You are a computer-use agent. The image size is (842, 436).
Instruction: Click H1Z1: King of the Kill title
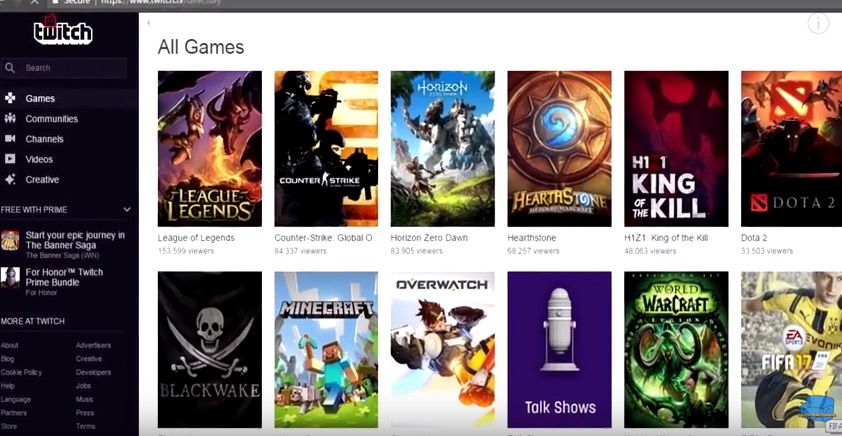coord(666,238)
